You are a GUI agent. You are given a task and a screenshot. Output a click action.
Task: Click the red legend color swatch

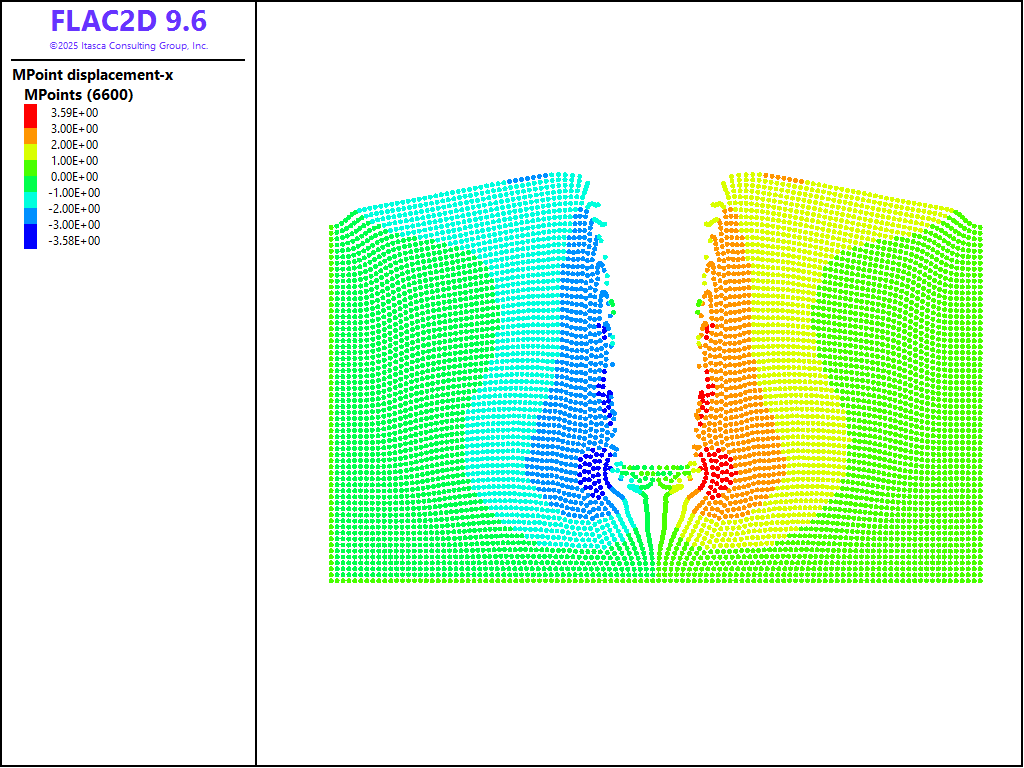click(x=30, y=114)
